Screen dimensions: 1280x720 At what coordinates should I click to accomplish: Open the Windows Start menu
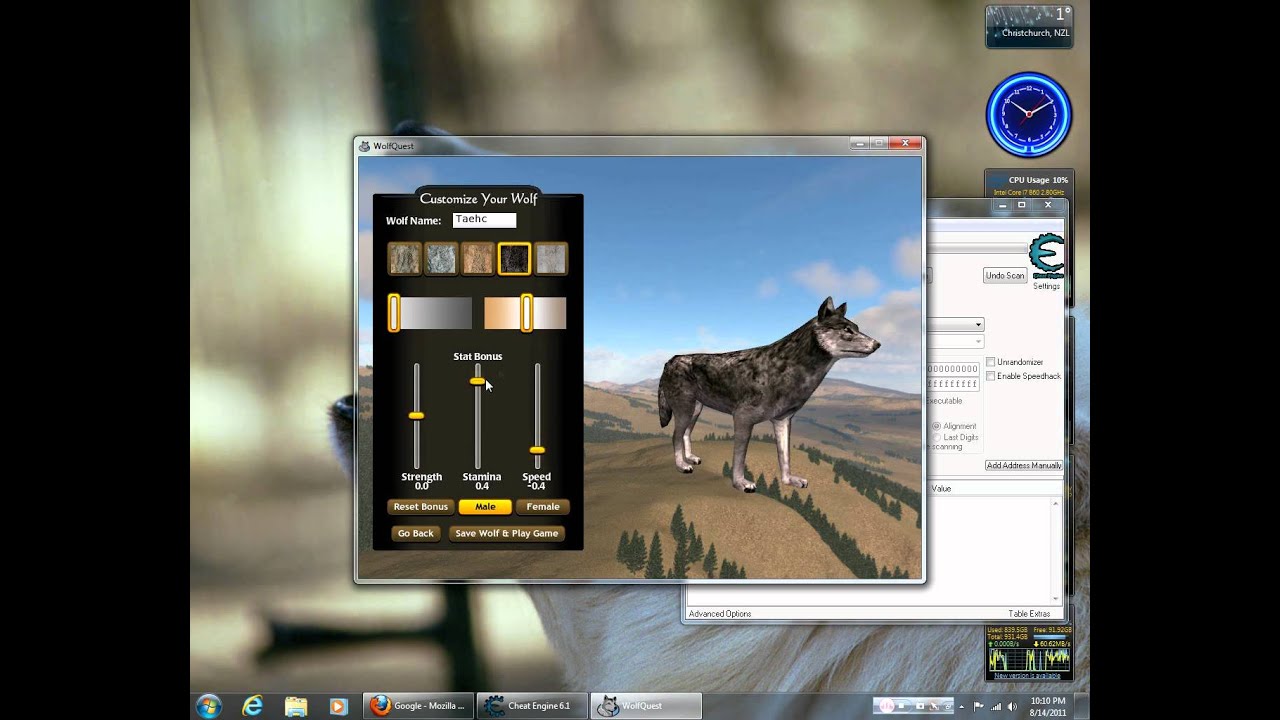point(209,705)
